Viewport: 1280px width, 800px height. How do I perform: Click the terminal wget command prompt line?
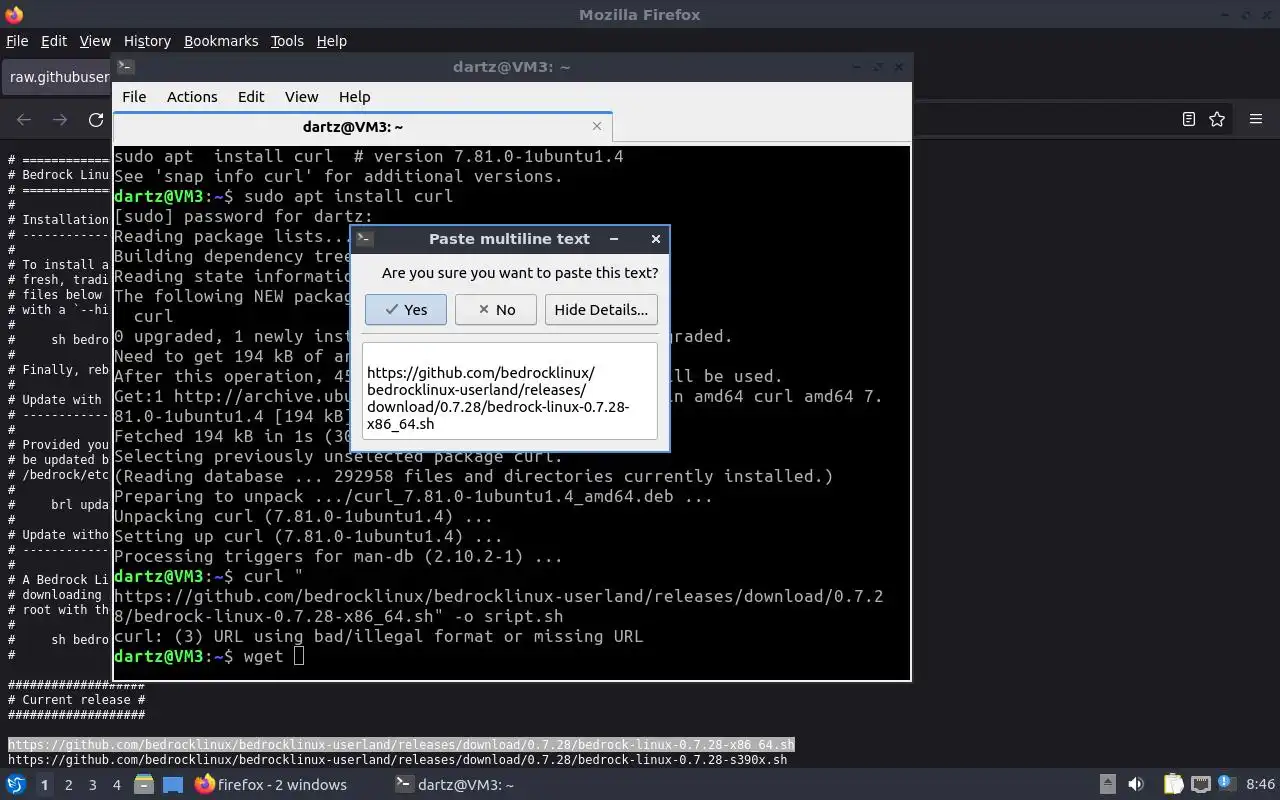(209, 656)
